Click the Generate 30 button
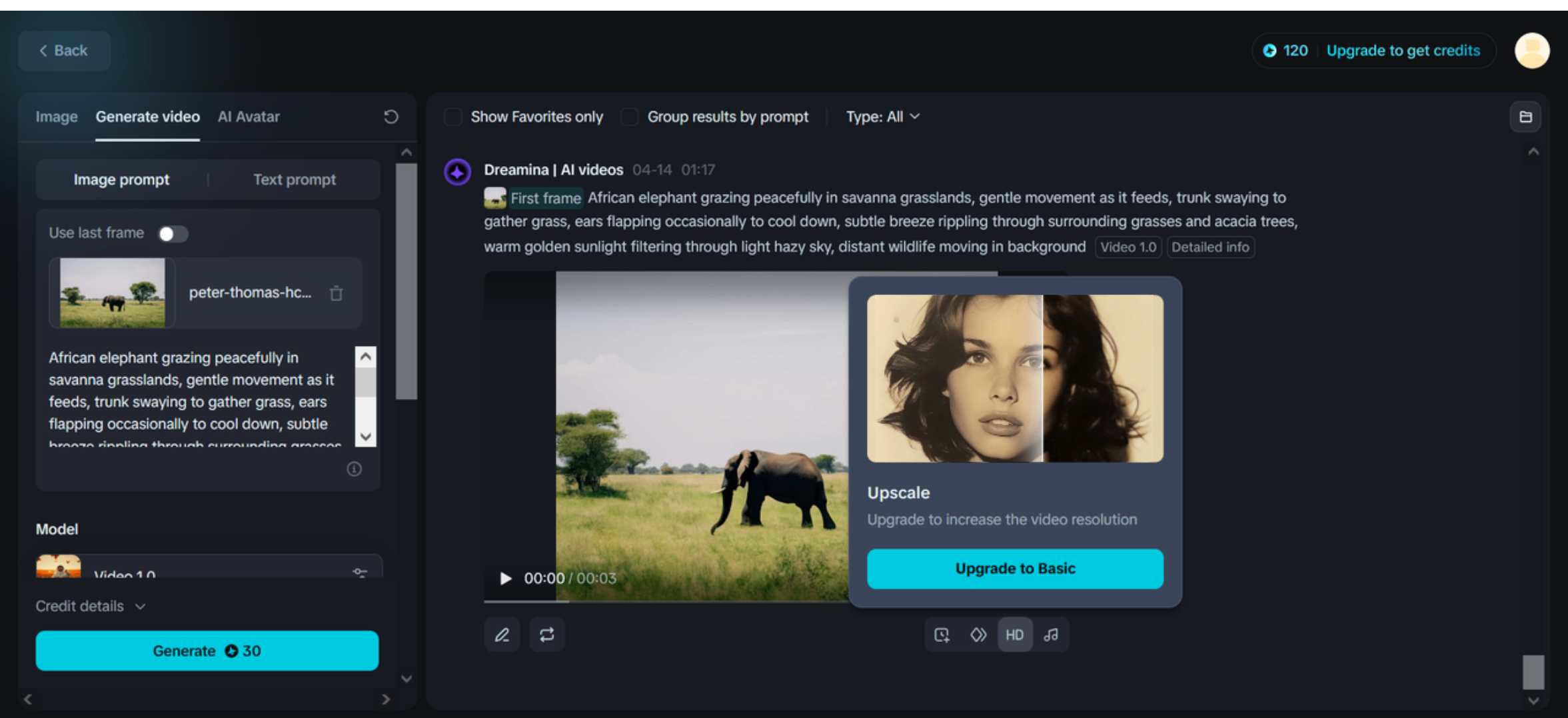 207,651
